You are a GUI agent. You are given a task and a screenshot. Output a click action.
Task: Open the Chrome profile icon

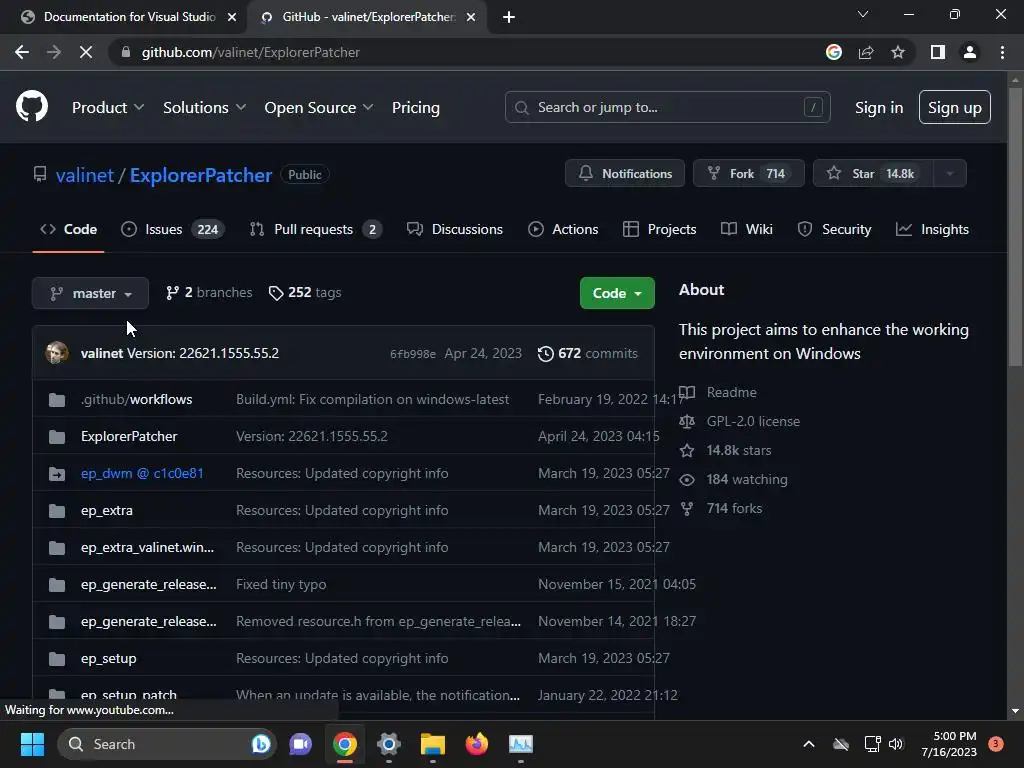click(x=970, y=52)
